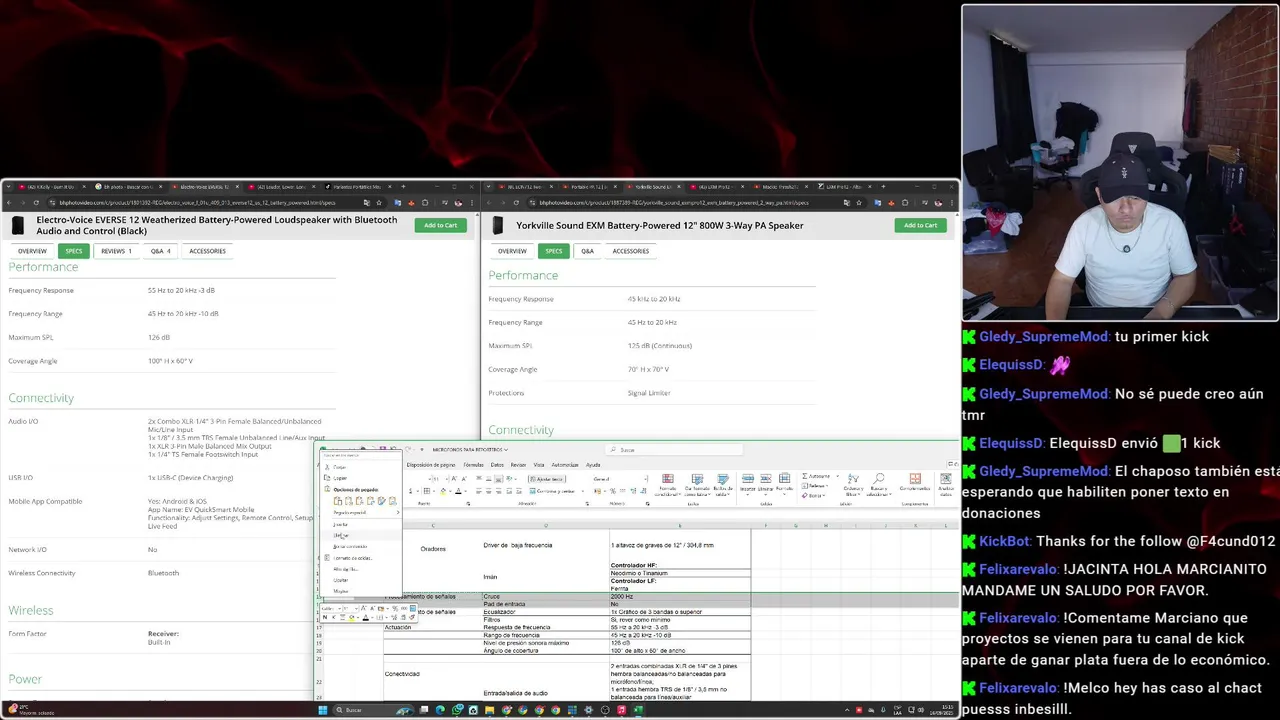Open OVERVIEW tab on the Yorkville page
This screenshot has width=1280, height=720.
point(512,251)
